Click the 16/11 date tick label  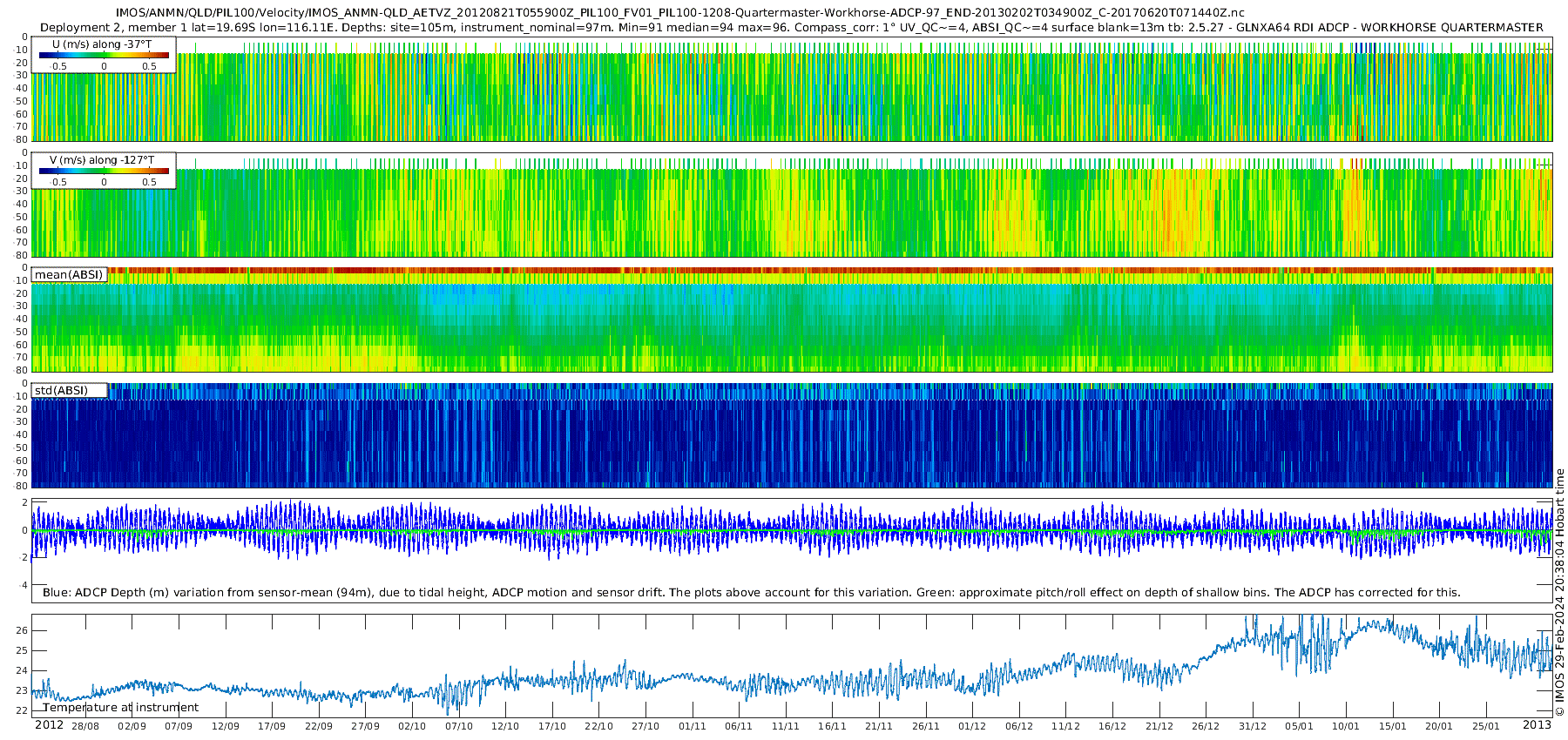pos(832,726)
